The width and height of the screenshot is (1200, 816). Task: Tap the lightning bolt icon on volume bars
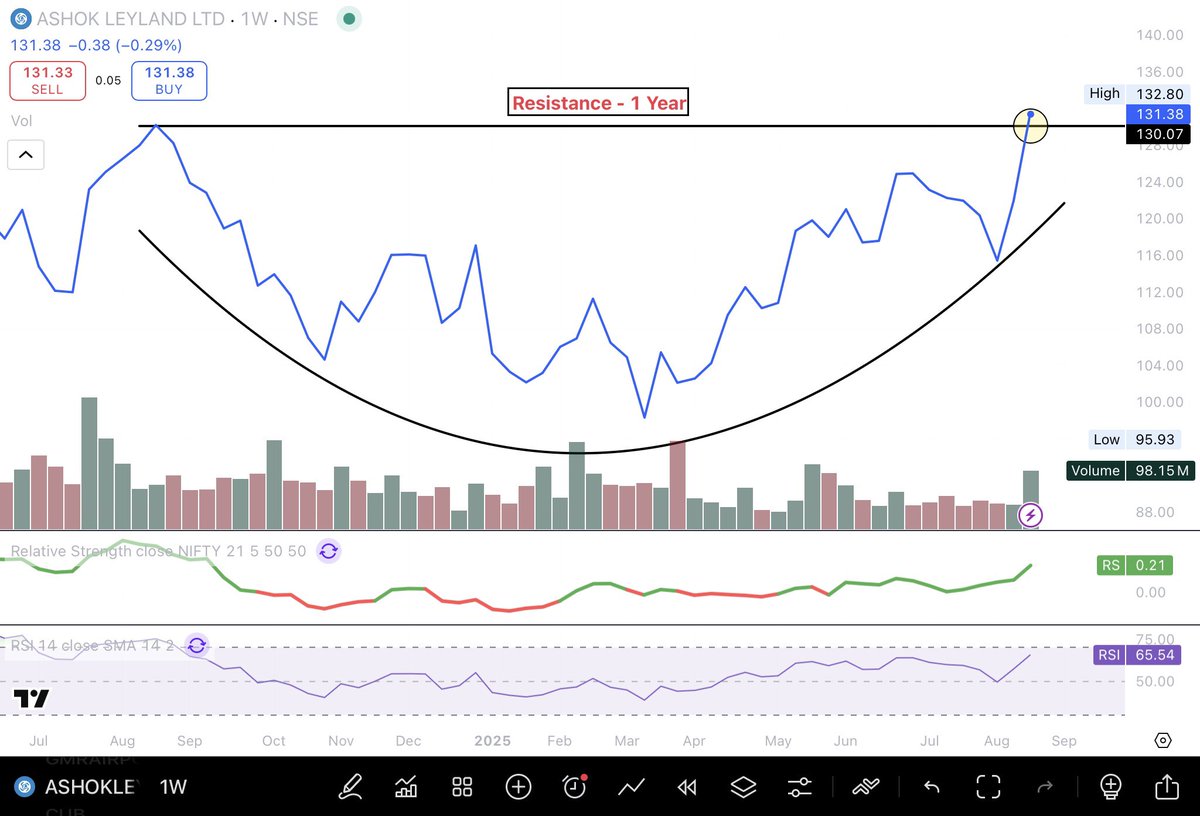click(x=1031, y=516)
